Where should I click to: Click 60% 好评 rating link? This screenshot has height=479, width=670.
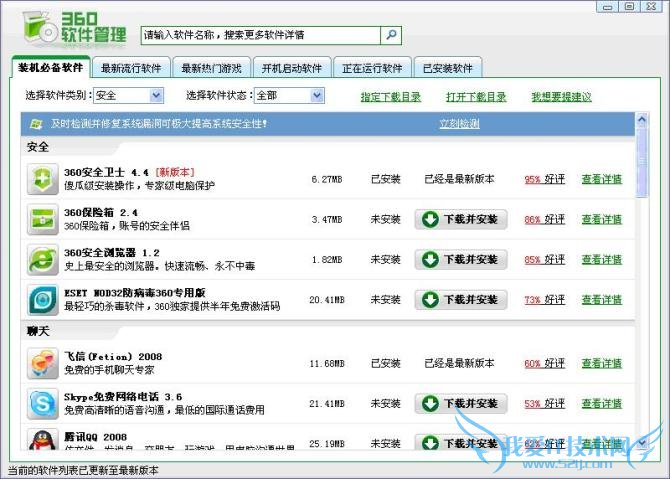[545, 363]
